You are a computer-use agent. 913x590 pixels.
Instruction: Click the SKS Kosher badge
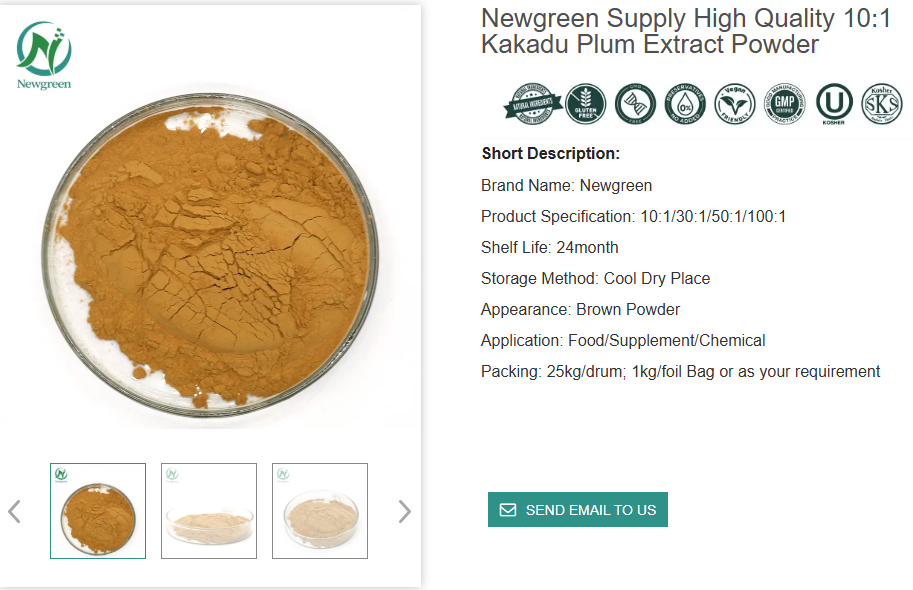pos(882,104)
